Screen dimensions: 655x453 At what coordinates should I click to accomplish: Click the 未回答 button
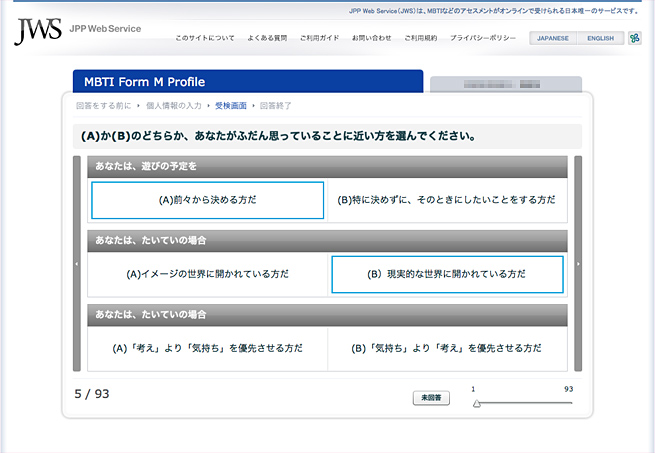tap(431, 398)
